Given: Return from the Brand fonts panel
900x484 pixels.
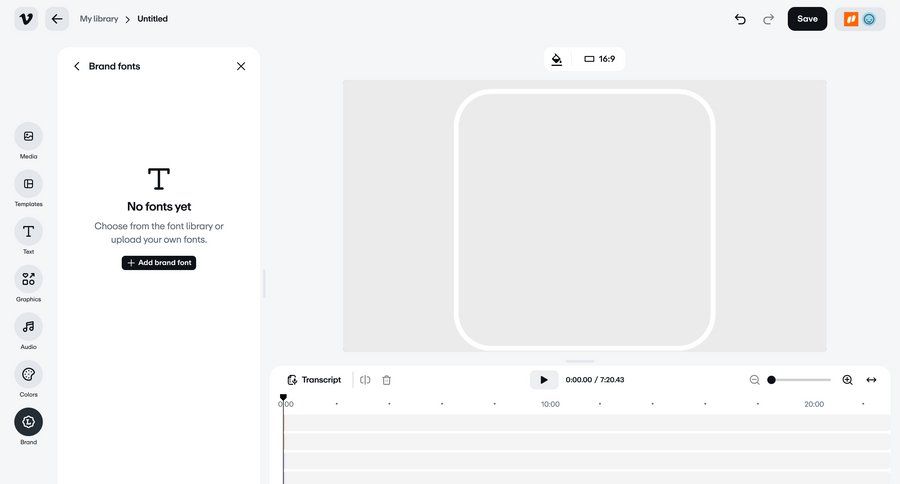Looking at the screenshot, I should (77, 66).
